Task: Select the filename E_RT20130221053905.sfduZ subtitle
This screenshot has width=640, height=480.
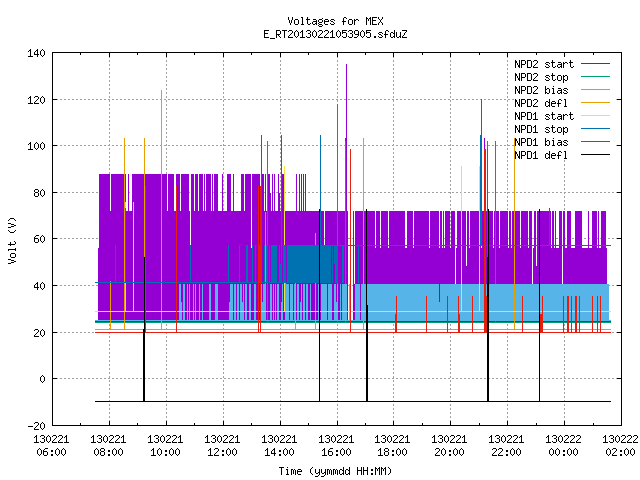Action: click(x=335, y=34)
